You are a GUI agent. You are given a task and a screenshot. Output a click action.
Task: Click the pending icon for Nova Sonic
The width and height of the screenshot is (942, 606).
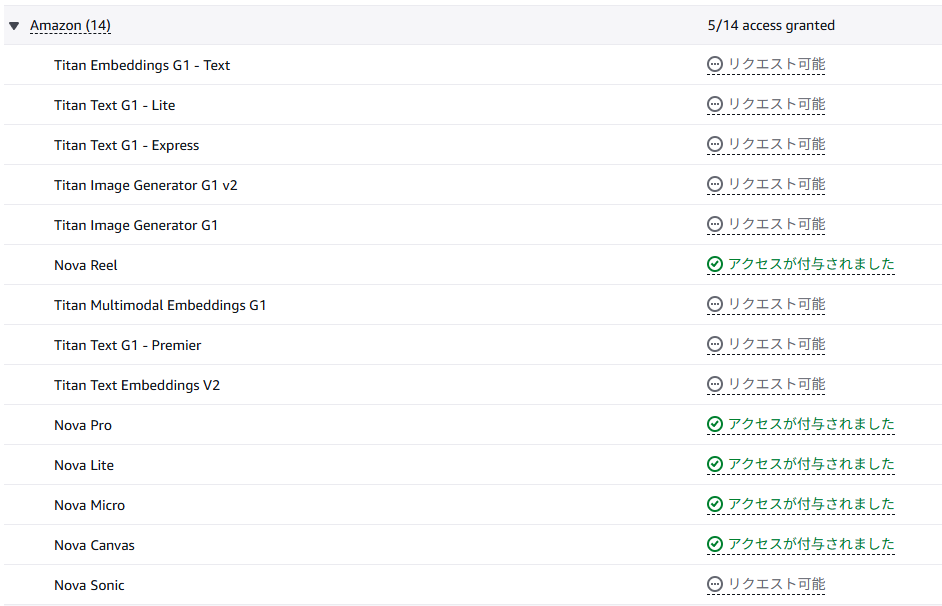click(715, 584)
